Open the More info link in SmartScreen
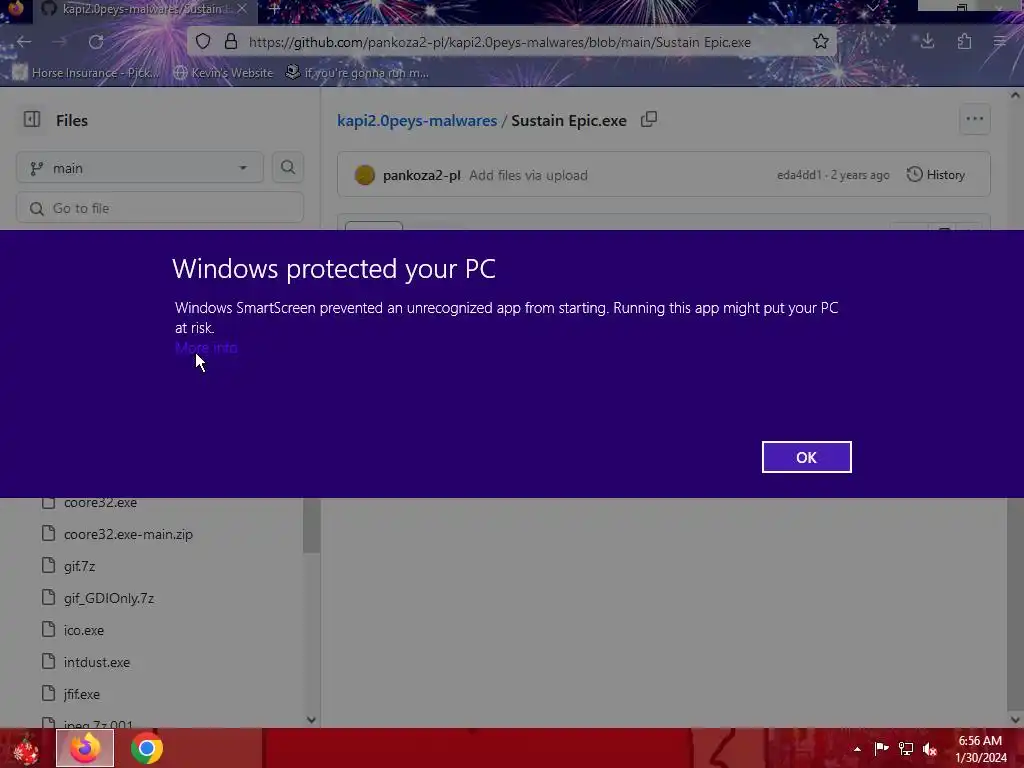This screenshot has height=768, width=1024. [206, 347]
